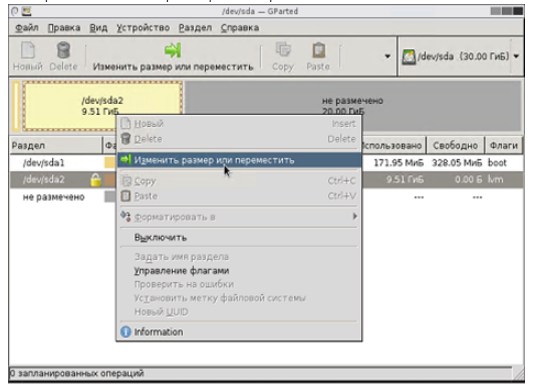Choose Изменить размер или переместить in context menu
The image size is (537, 389).
pyautogui.click(x=239, y=160)
